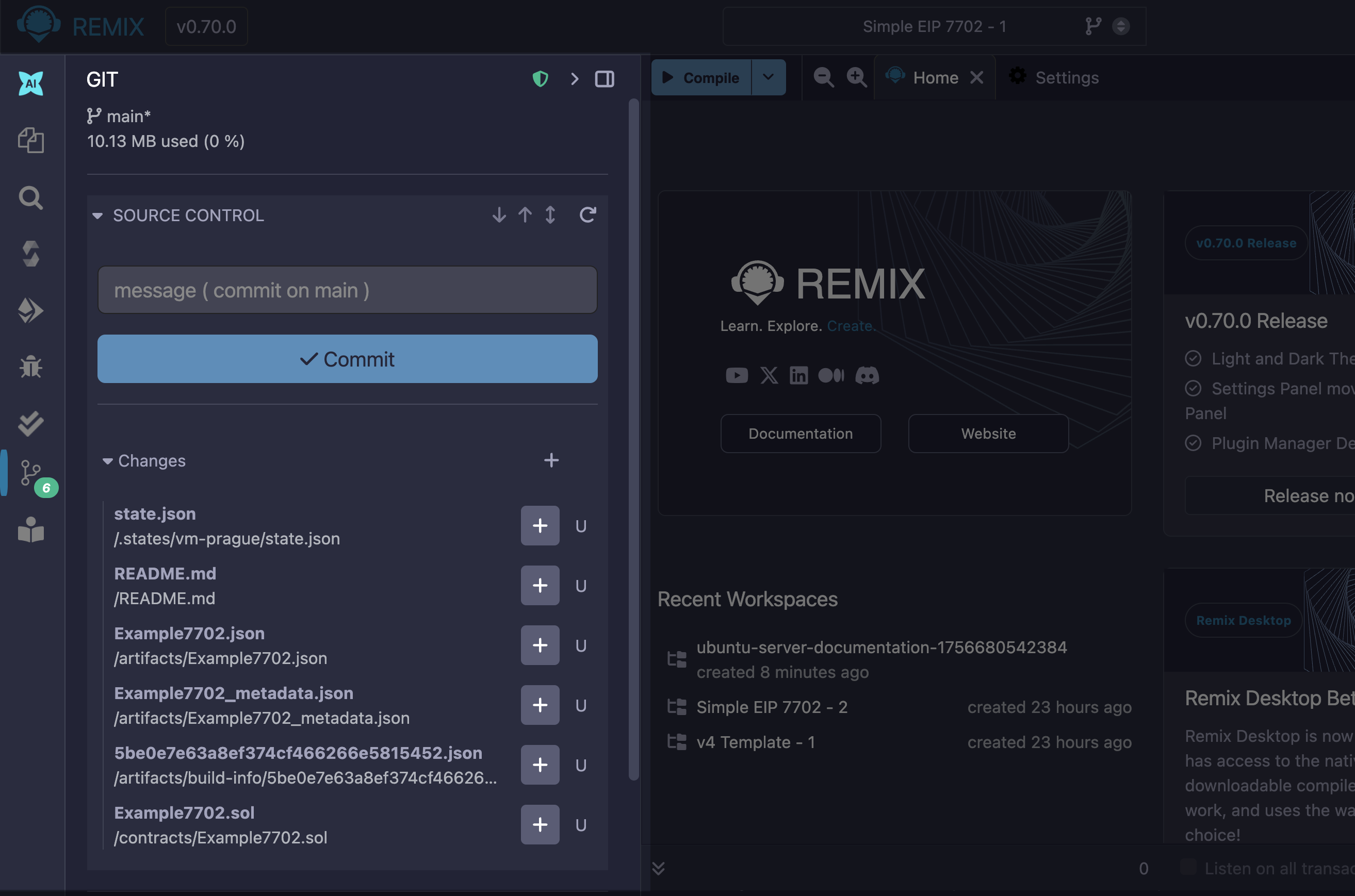The height and width of the screenshot is (896, 1355).
Task: Click the green shield verified icon in GIT header
Action: pos(540,79)
